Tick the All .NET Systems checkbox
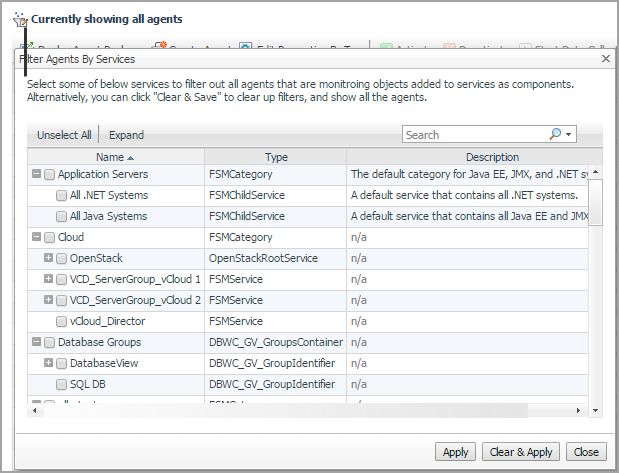The height and width of the screenshot is (473, 619). tap(62, 195)
